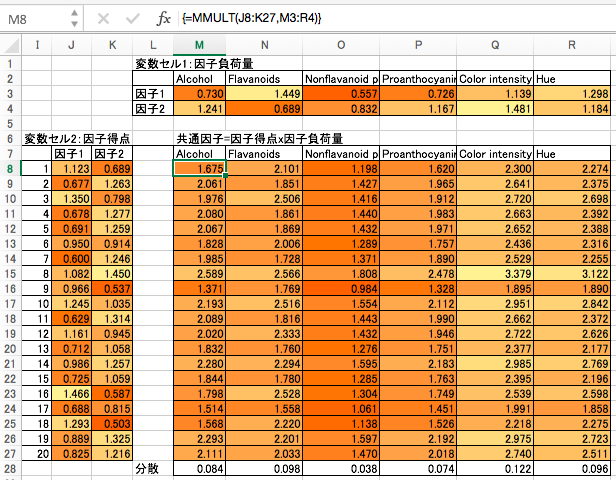Select column M header
This screenshot has height=480, width=616.
(200, 46)
